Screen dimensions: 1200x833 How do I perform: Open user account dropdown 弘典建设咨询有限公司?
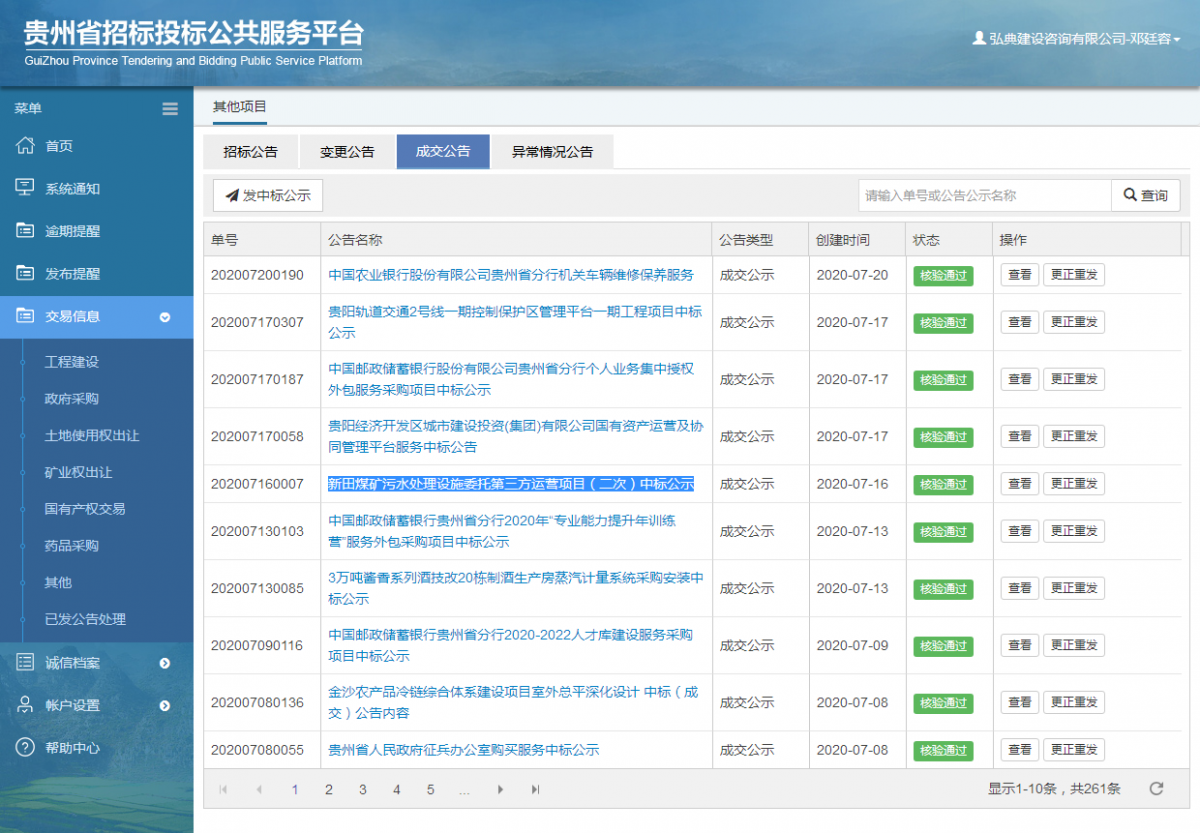click(x=1076, y=38)
